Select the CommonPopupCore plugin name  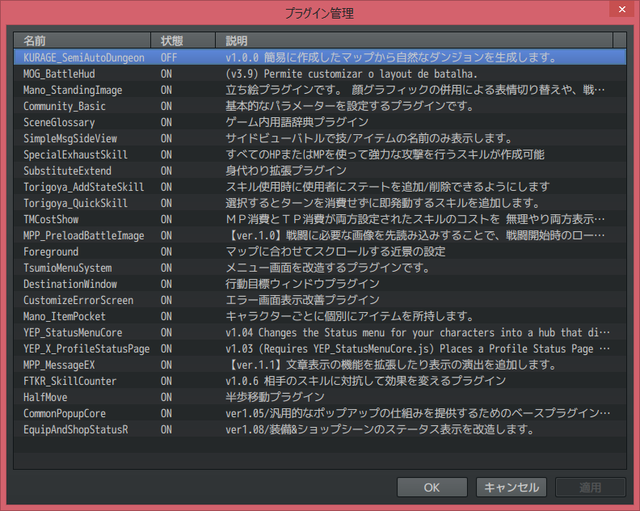click(x=64, y=413)
